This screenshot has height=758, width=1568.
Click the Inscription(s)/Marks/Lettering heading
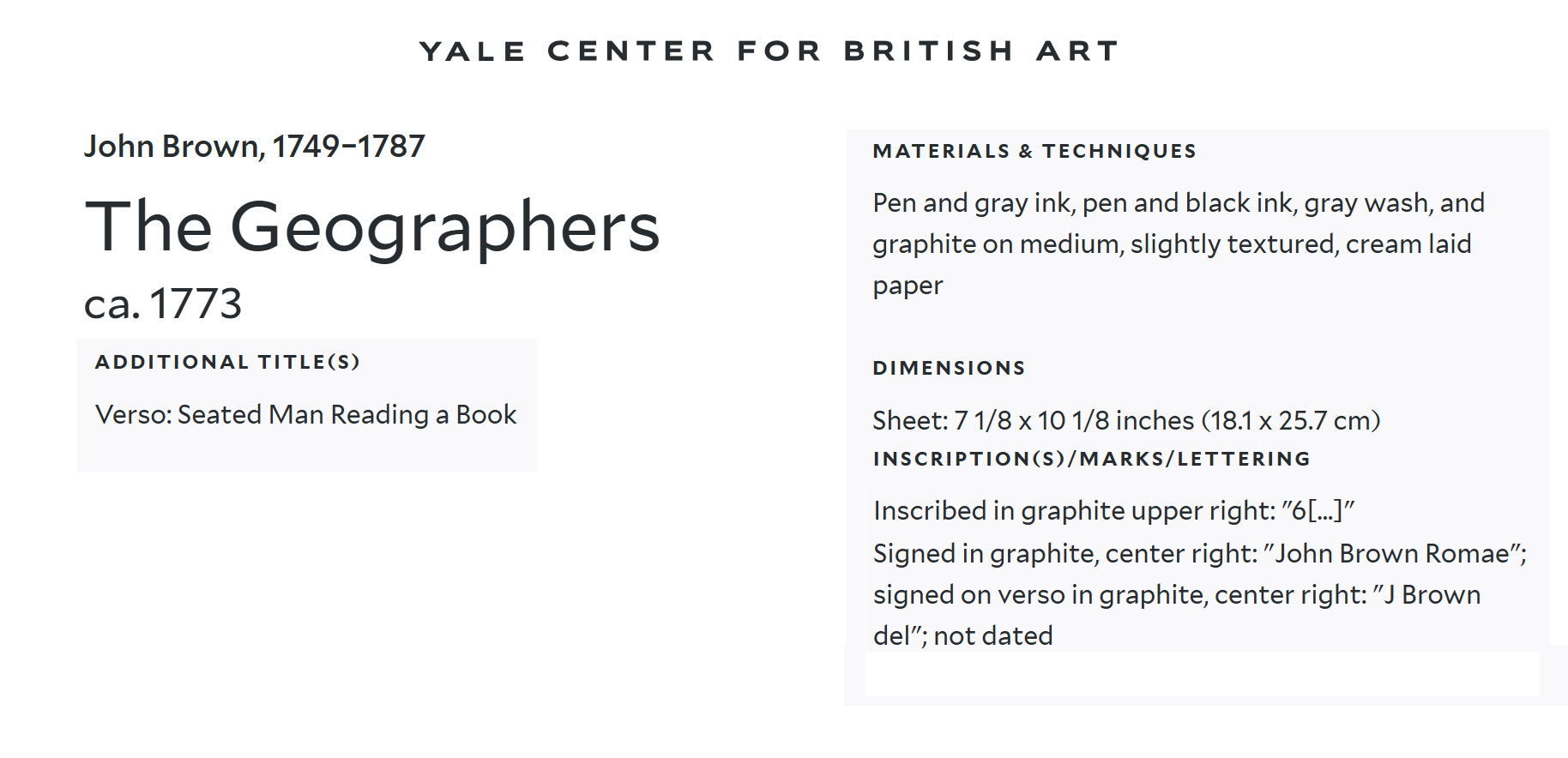coord(1091,459)
